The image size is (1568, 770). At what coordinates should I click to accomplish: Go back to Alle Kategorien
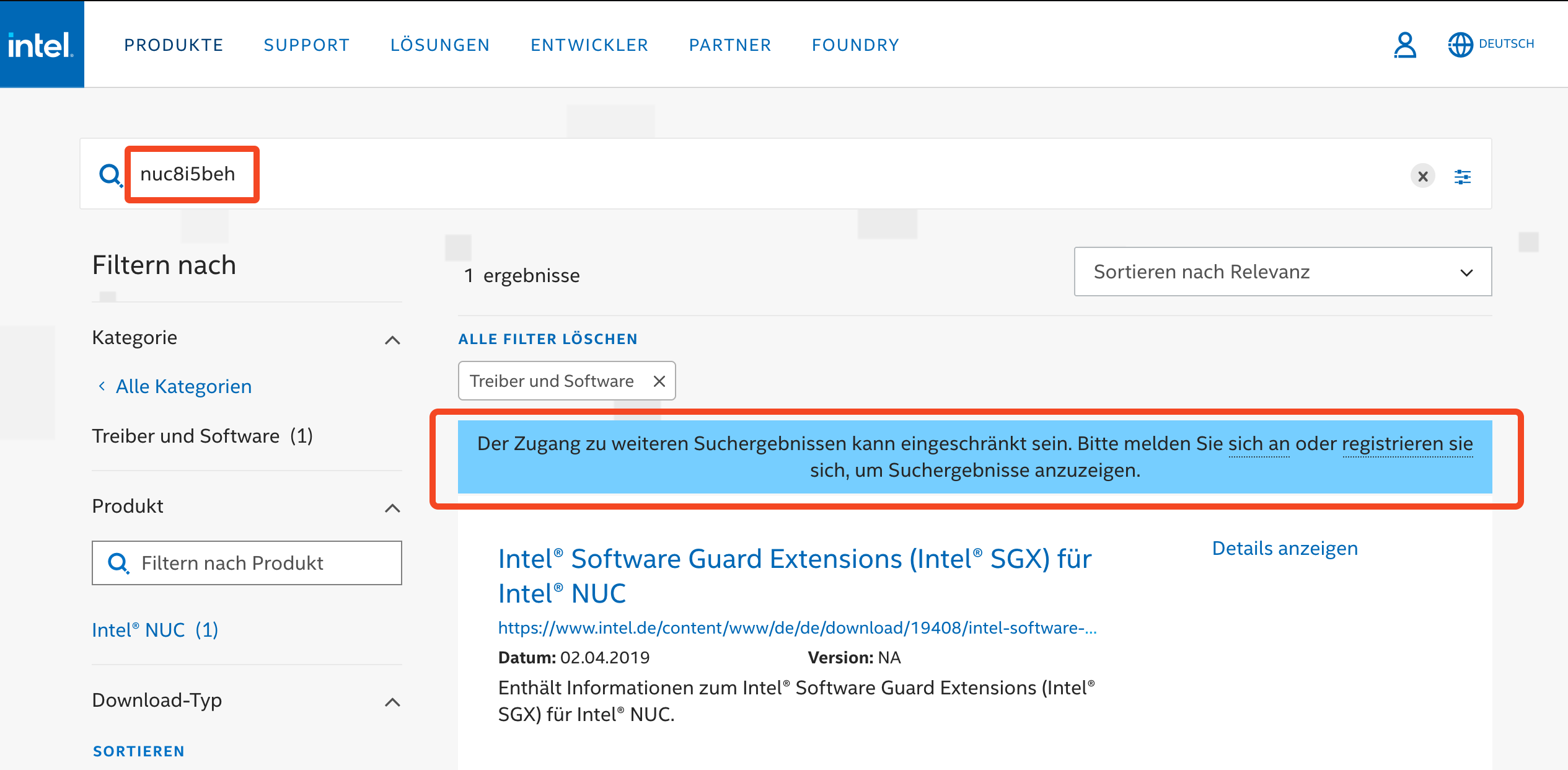click(183, 386)
